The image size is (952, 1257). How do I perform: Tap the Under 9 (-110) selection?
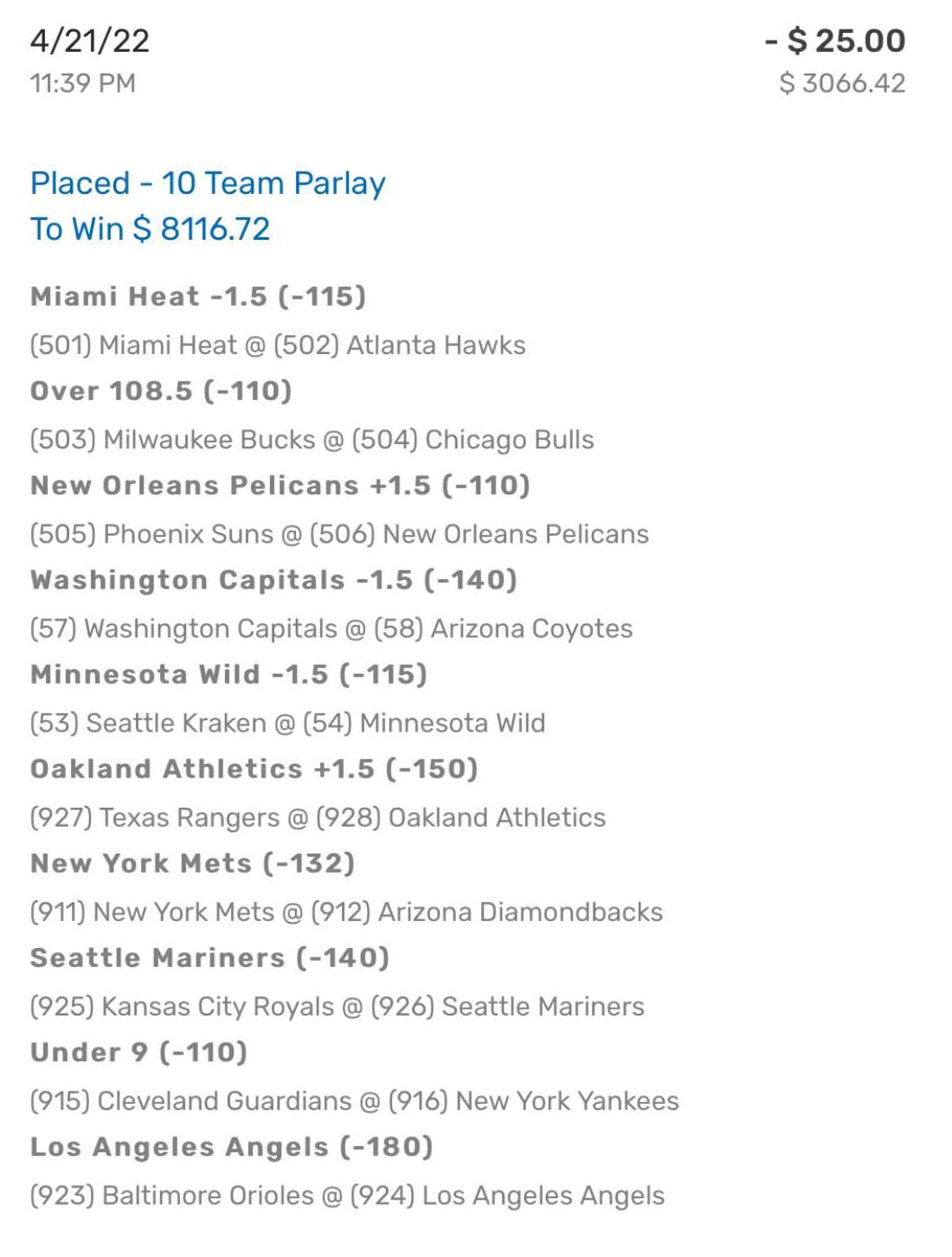(139, 1052)
